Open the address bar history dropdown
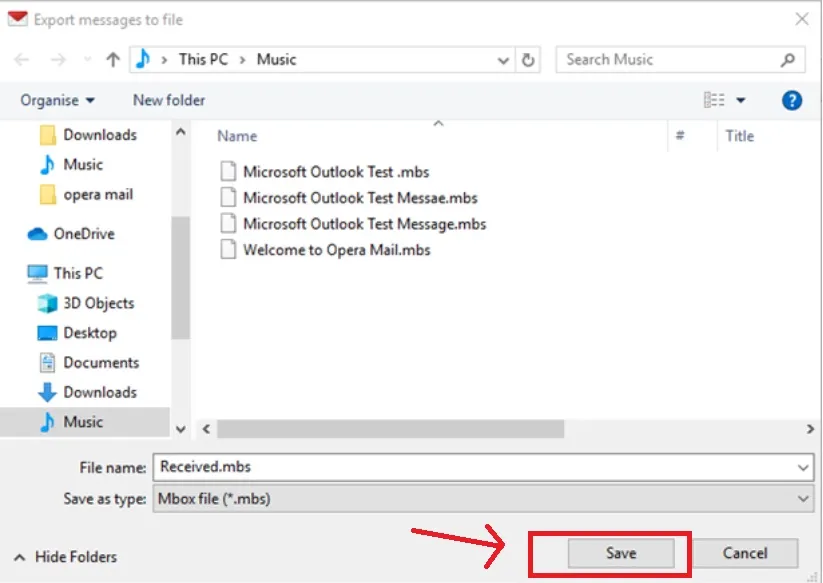The height and width of the screenshot is (583, 823). point(504,60)
